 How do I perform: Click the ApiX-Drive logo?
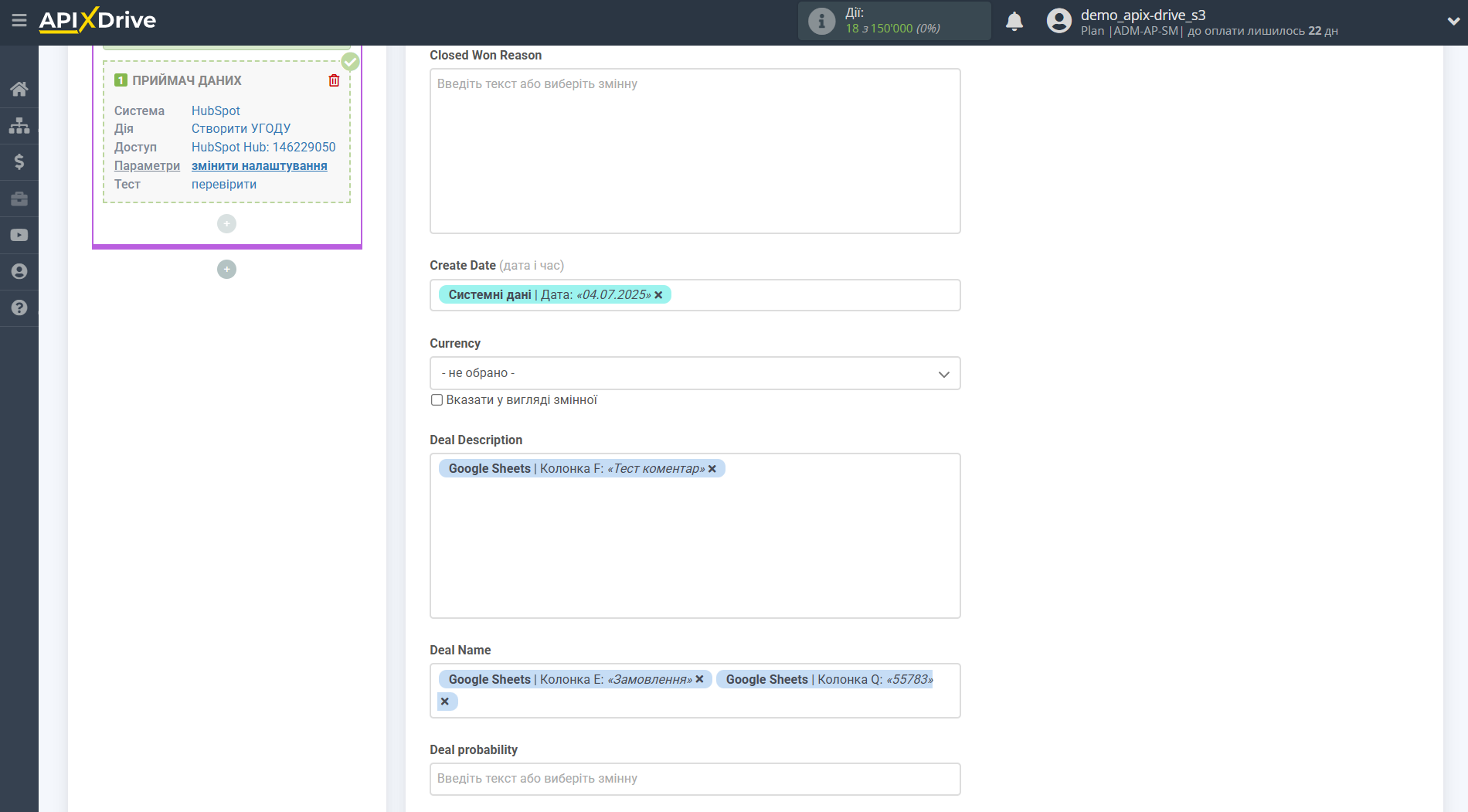point(97,20)
